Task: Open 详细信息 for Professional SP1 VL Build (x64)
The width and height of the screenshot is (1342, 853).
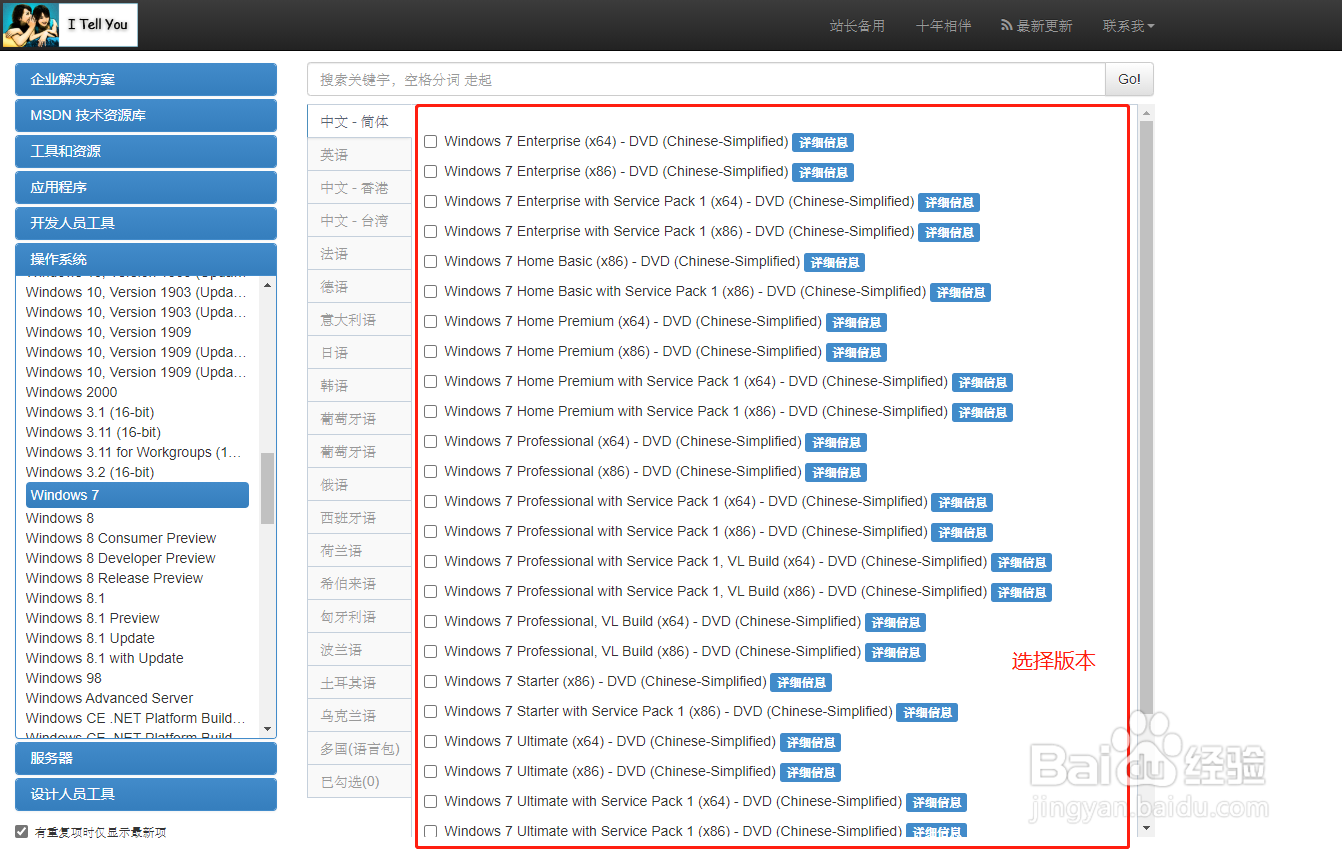Action: [x=1022, y=563]
